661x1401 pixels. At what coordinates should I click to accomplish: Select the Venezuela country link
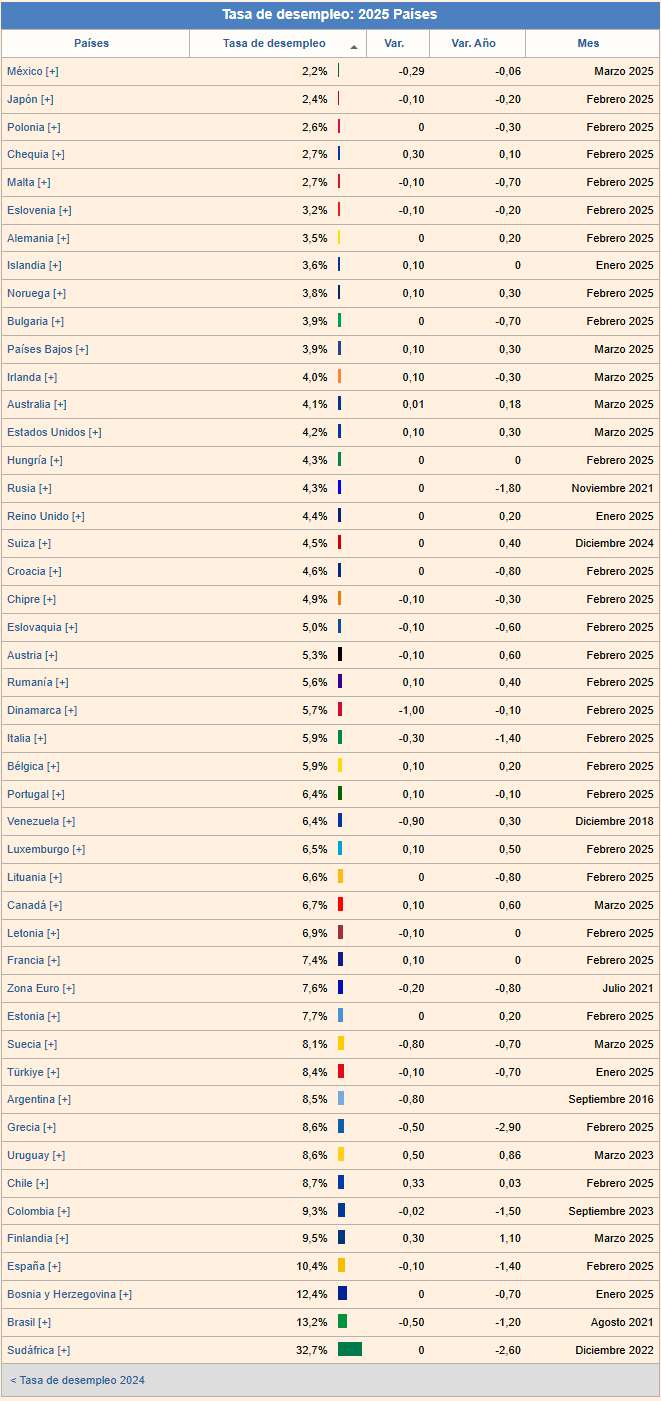pos(33,821)
